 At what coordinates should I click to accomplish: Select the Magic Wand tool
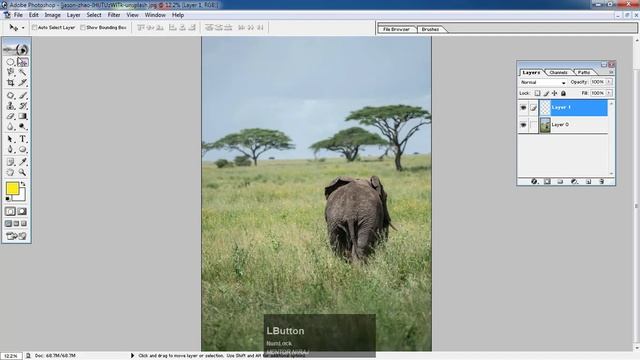[x=22, y=72]
